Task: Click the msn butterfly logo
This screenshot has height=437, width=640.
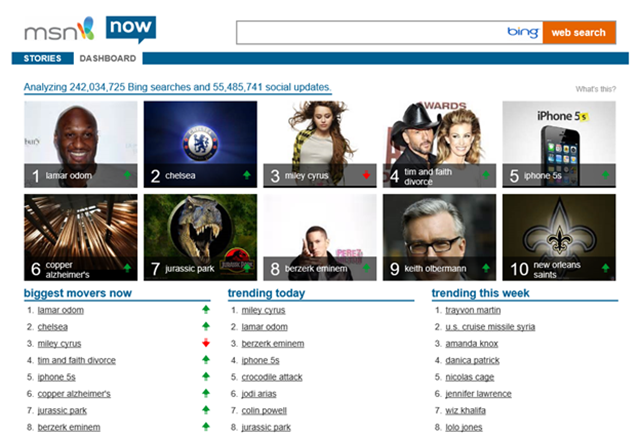Action: (x=60, y=29)
